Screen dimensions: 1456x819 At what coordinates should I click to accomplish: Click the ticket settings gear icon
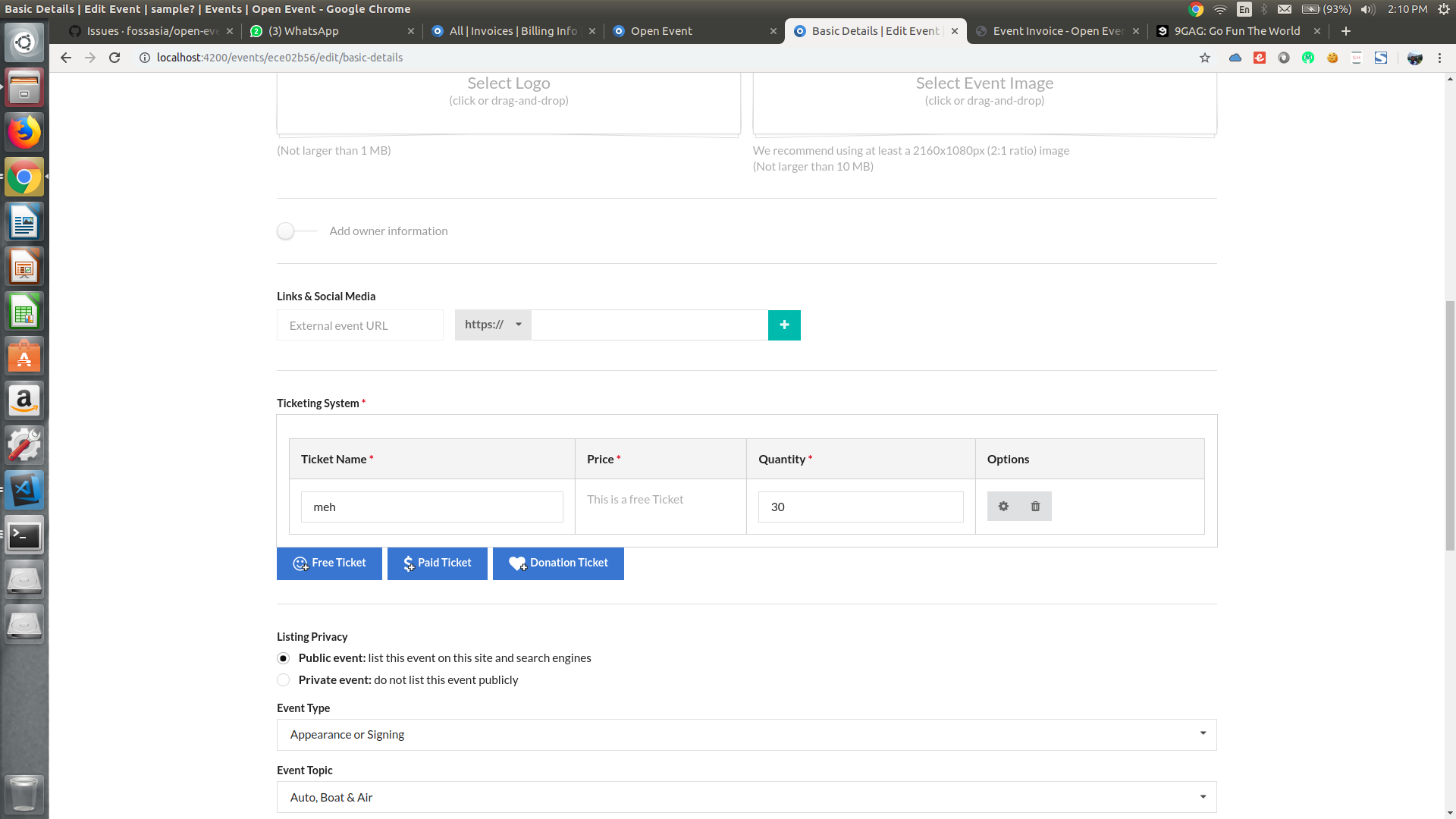pos(1003,507)
